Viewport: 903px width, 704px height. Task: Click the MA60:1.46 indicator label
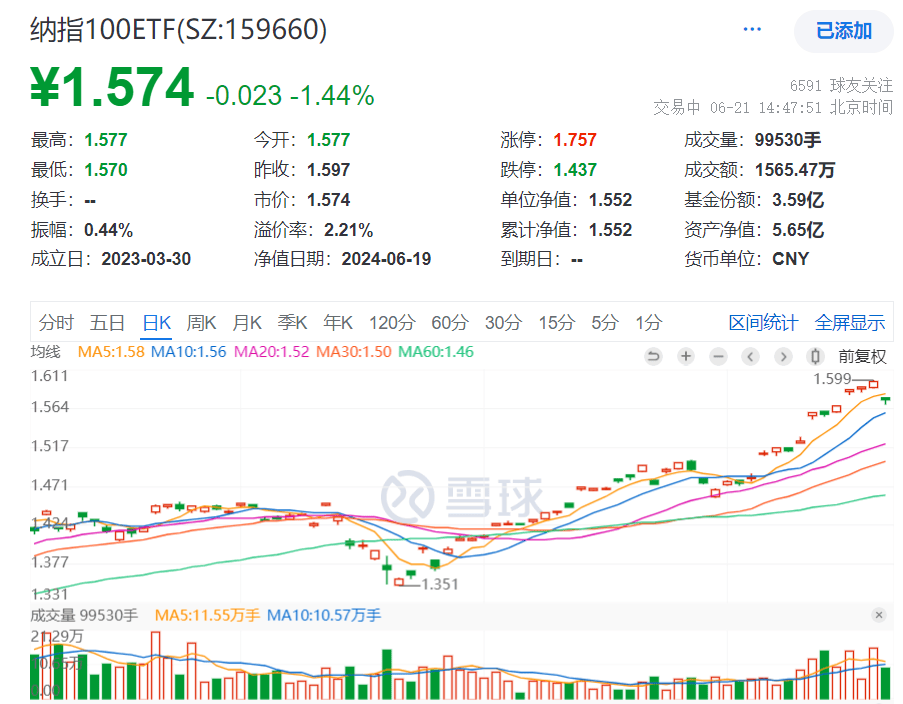(x=436, y=351)
